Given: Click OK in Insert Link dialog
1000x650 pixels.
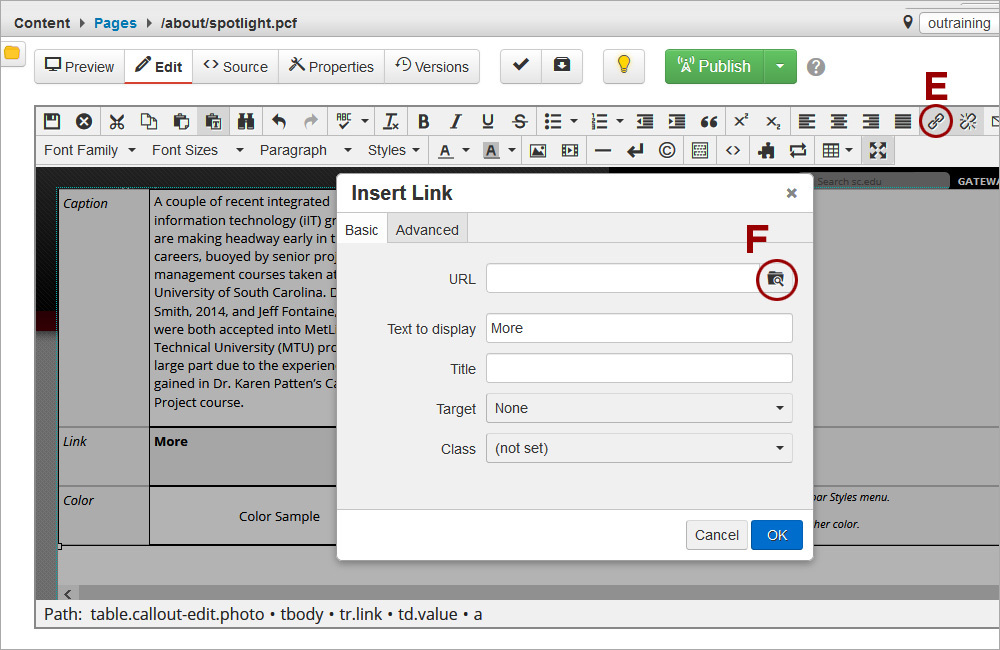Looking at the screenshot, I should pos(777,535).
